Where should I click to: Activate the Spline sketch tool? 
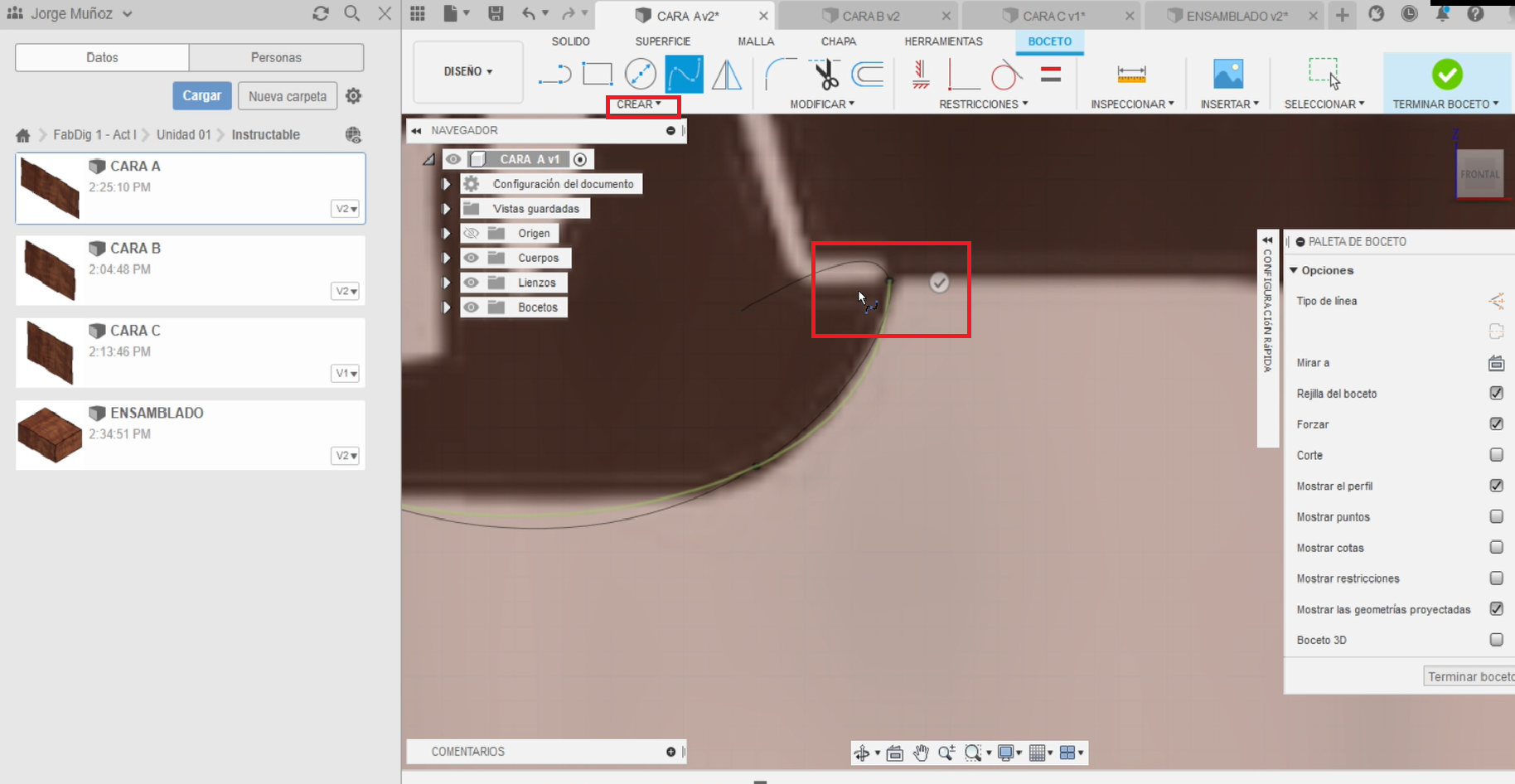(x=684, y=75)
